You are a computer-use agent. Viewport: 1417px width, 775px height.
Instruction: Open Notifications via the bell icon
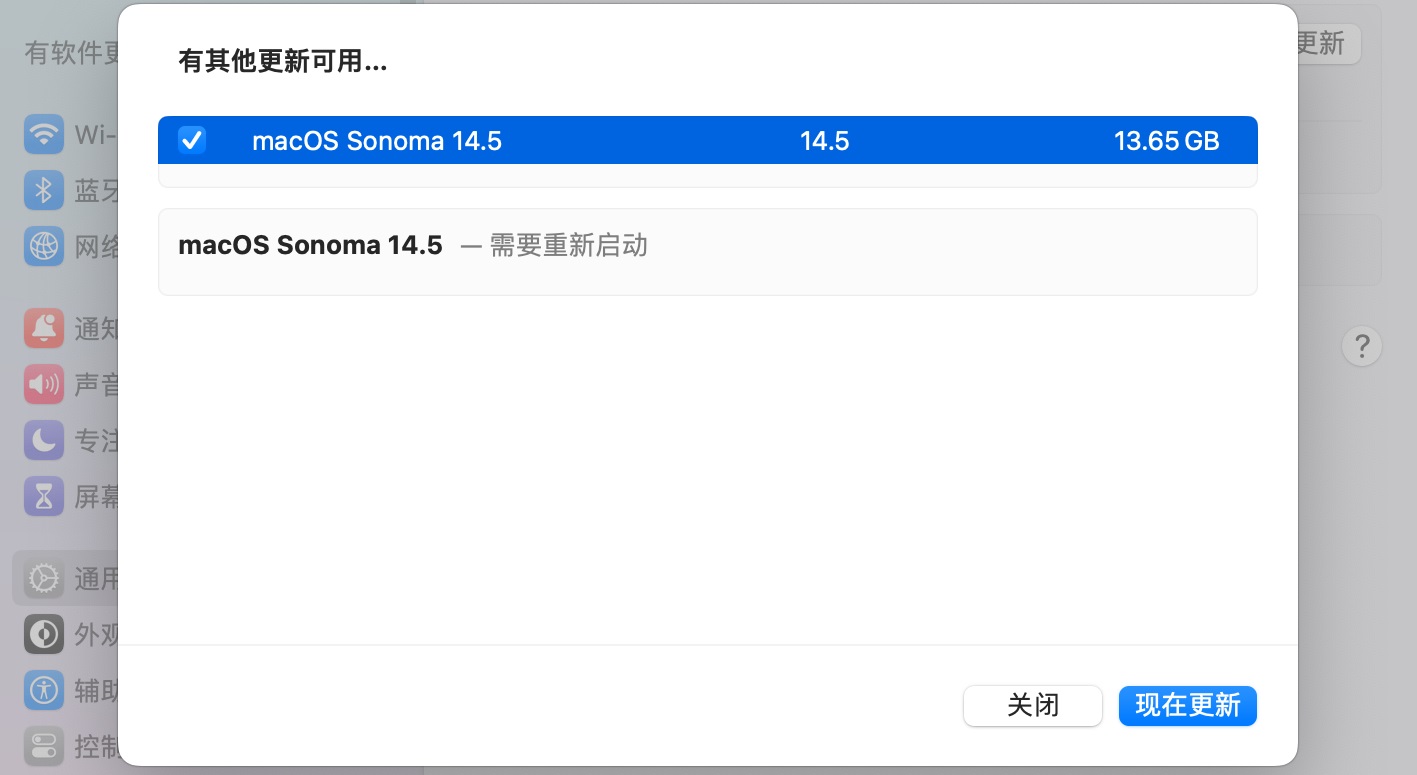coord(44,328)
